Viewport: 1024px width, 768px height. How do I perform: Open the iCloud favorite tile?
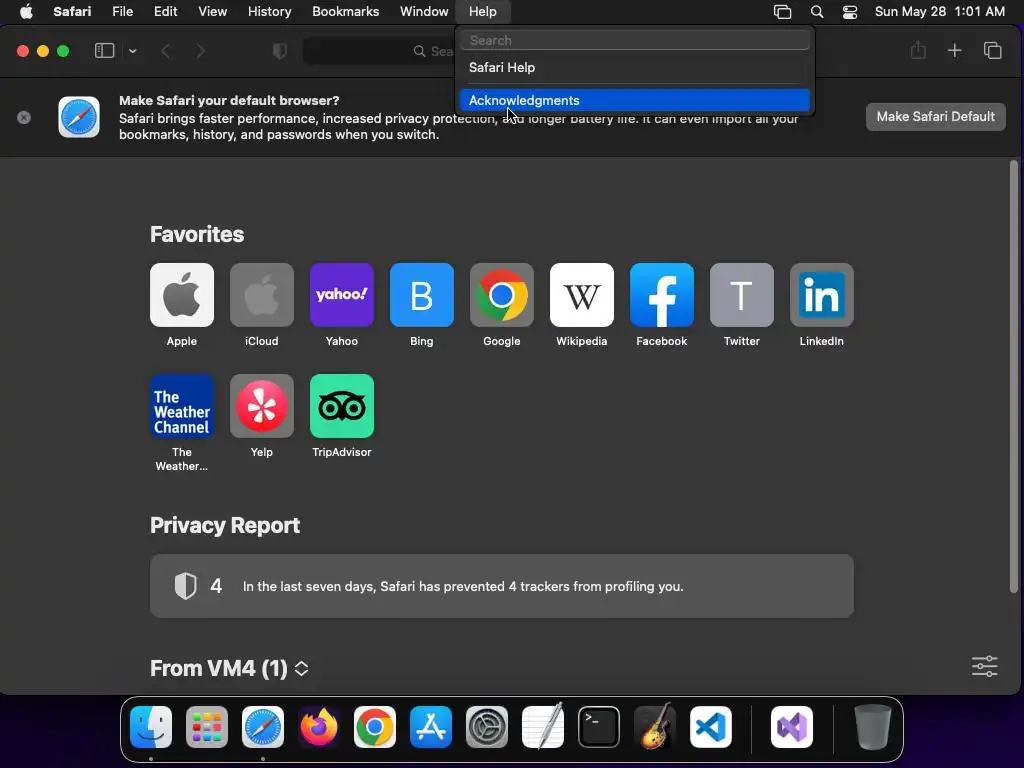(x=262, y=295)
